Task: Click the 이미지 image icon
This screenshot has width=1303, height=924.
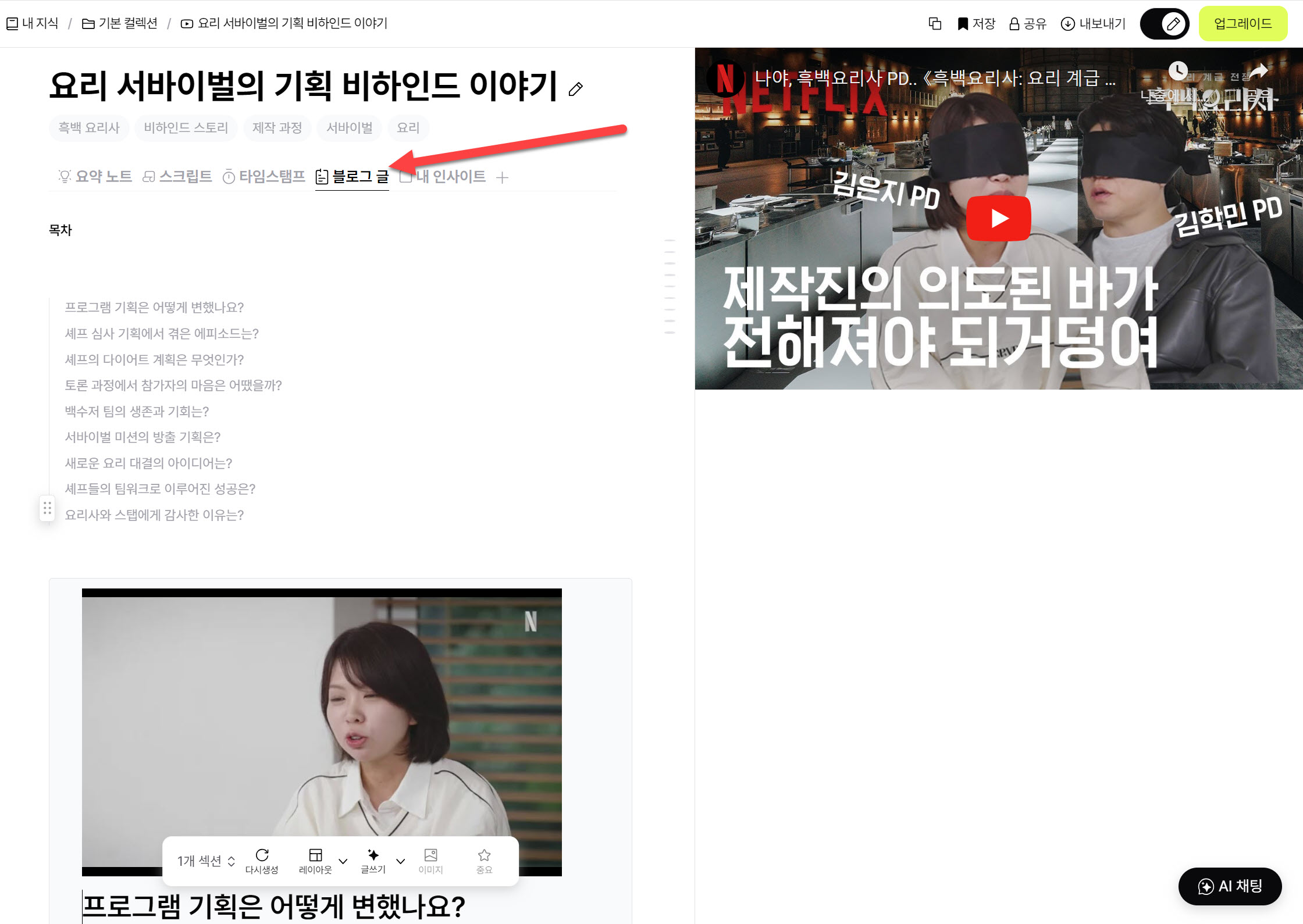Action: (x=430, y=855)
